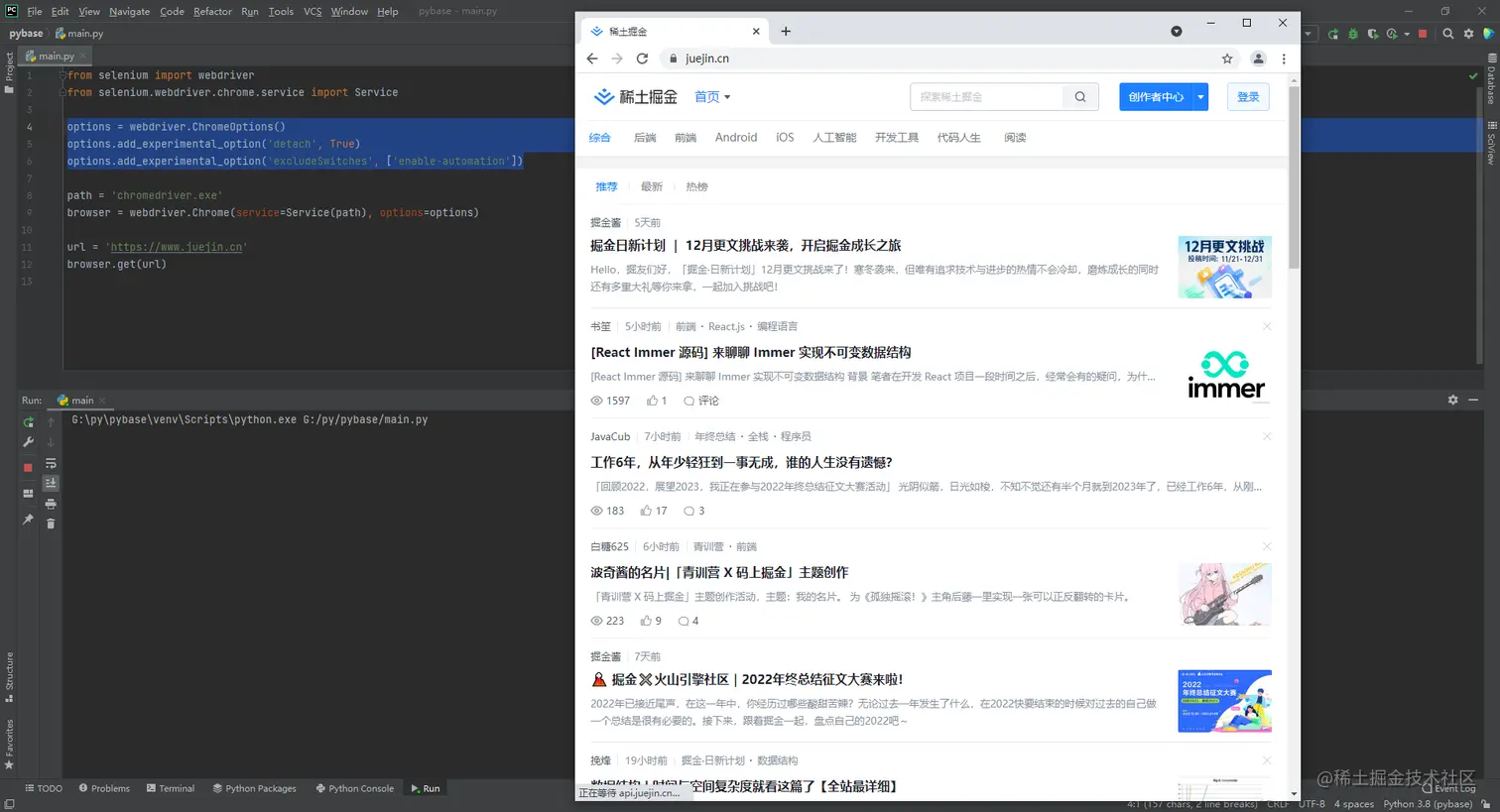Image resolution: width=1500 pixels, height=812 pixels.
Task: Expand the 首页 dropdown in juejin header
Action: pos(712,97)
